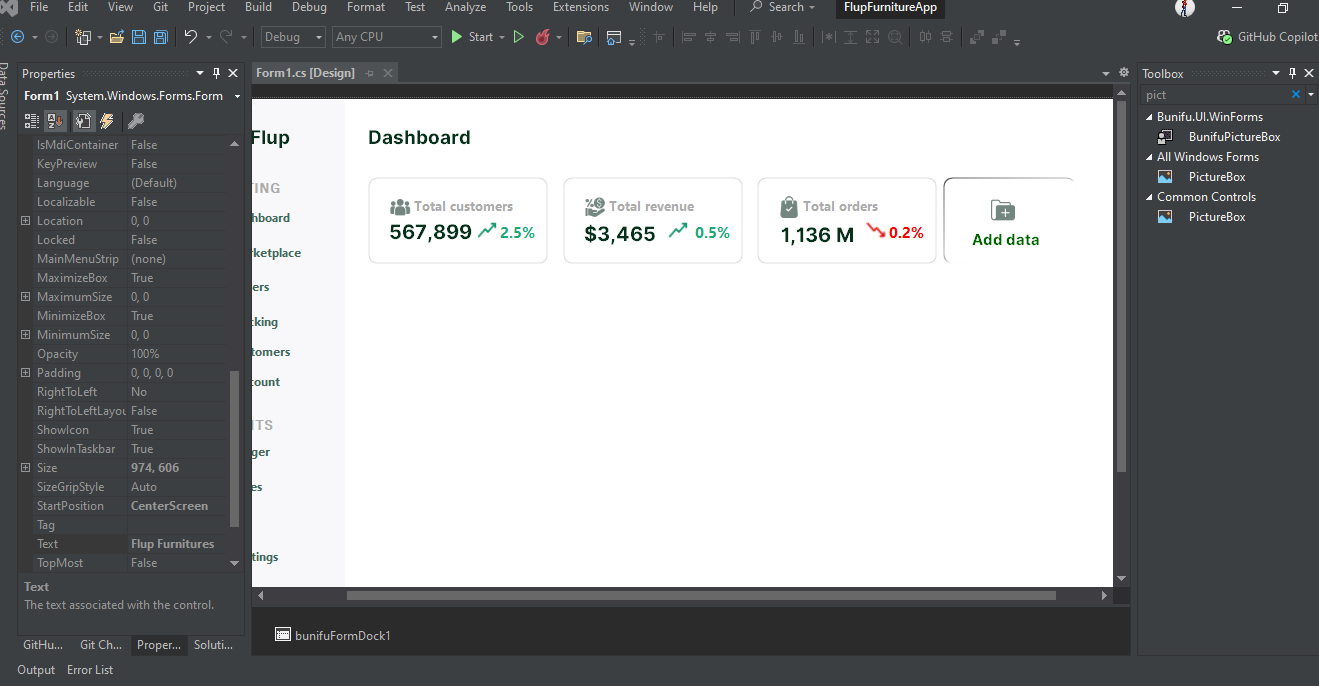Click the designer's horizontal scrollbar thumb
The image size is (1319, 686).
pyautogui.click(x=700, y=595)
